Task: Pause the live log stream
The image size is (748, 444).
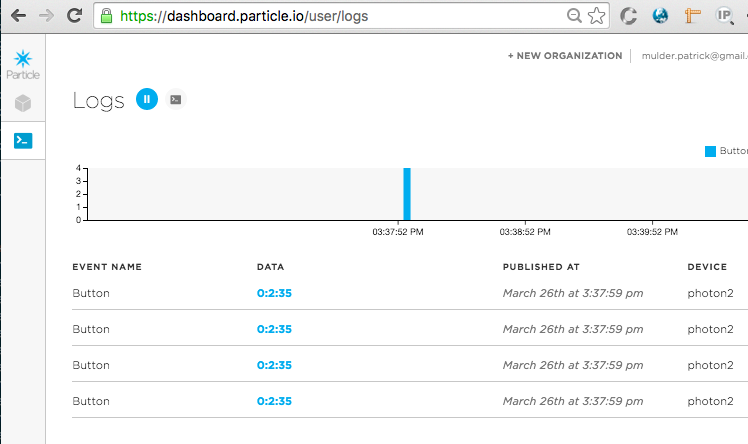Action: coord(147,99)
